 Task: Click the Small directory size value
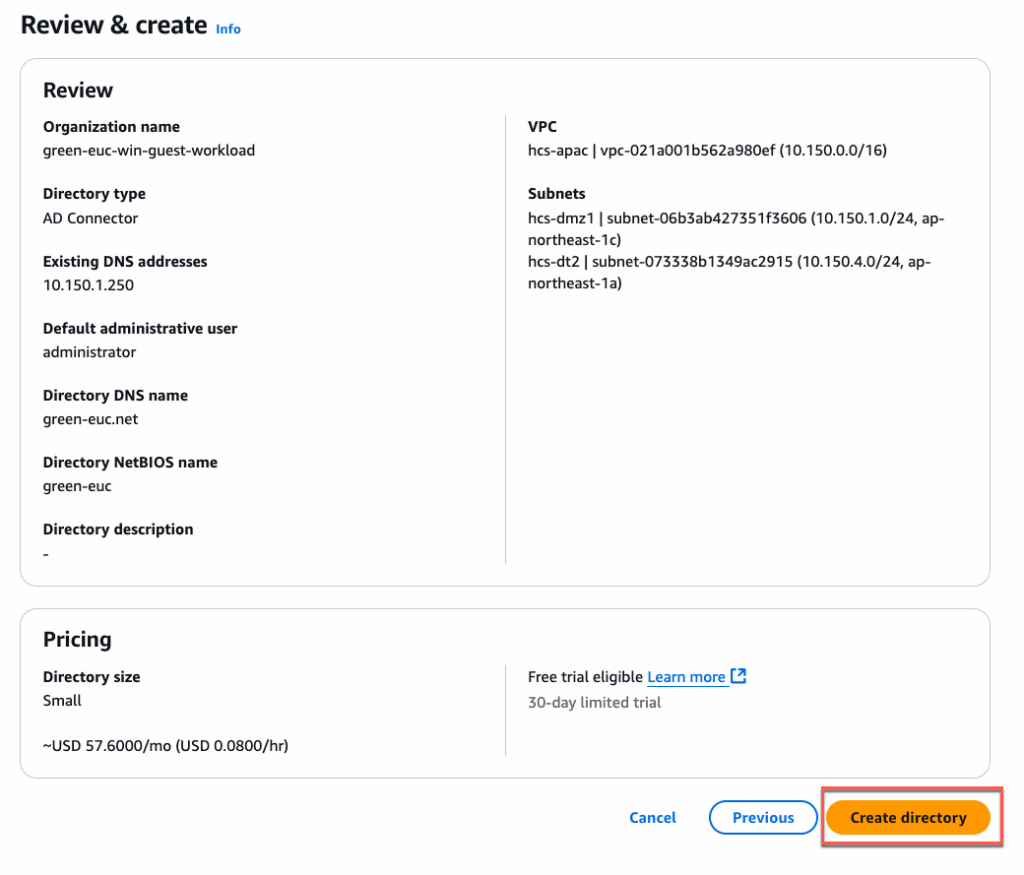click(62, 701)
